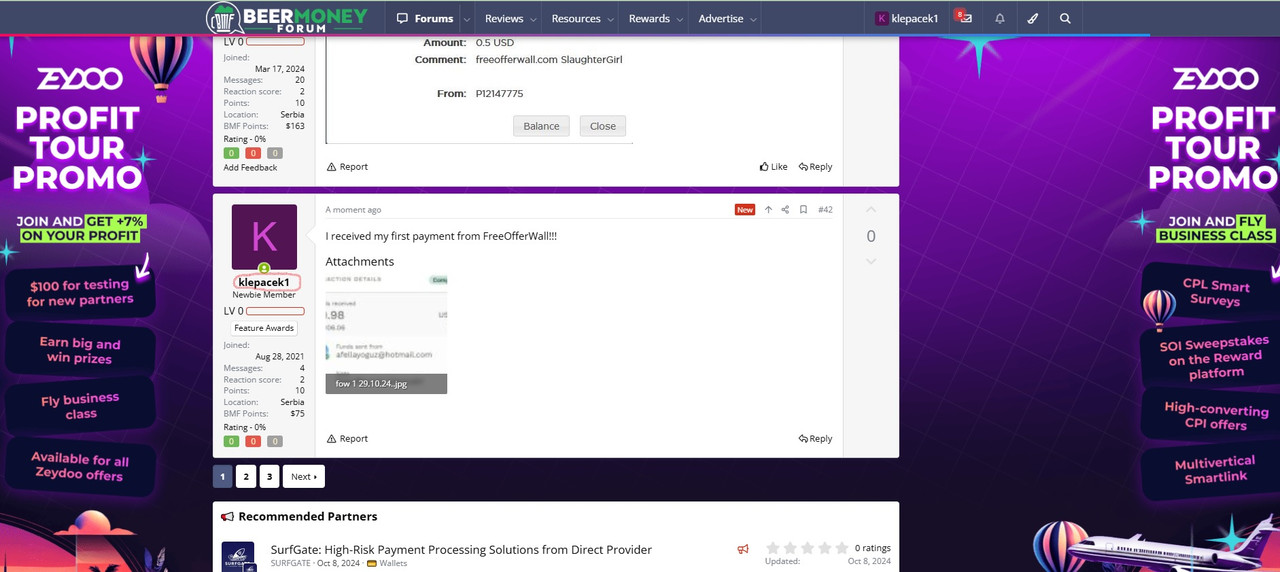The image size is (1280, 572).
Task: Open the search magnifier in the navbar
Action: (1065, 18)
